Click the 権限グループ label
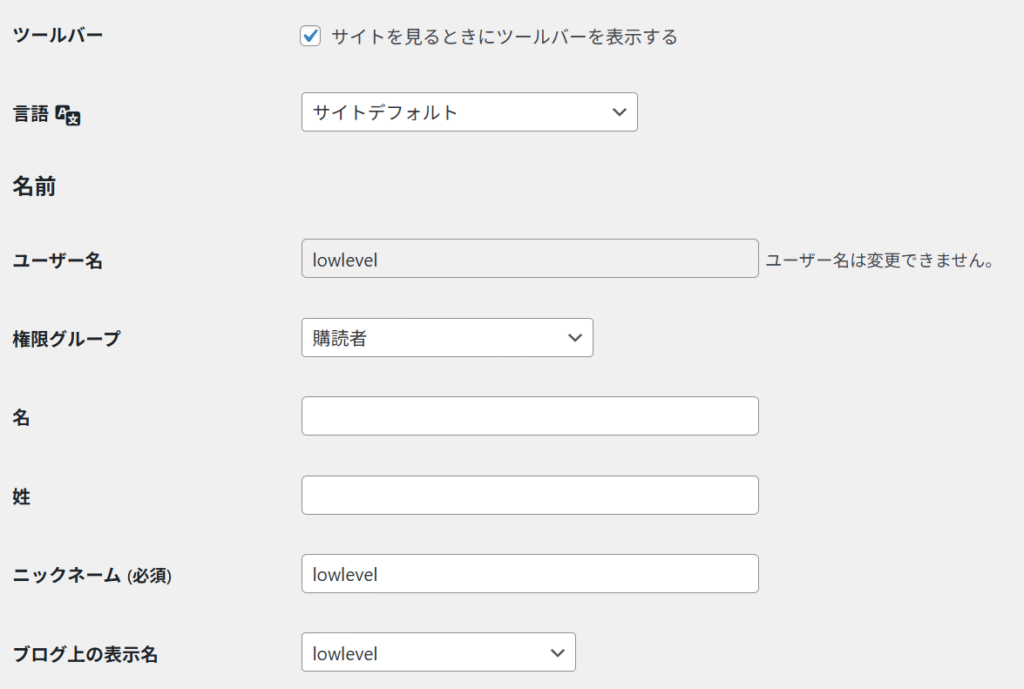The height and width of the screenshot is (689, 1024). click(x=66, y=339)
